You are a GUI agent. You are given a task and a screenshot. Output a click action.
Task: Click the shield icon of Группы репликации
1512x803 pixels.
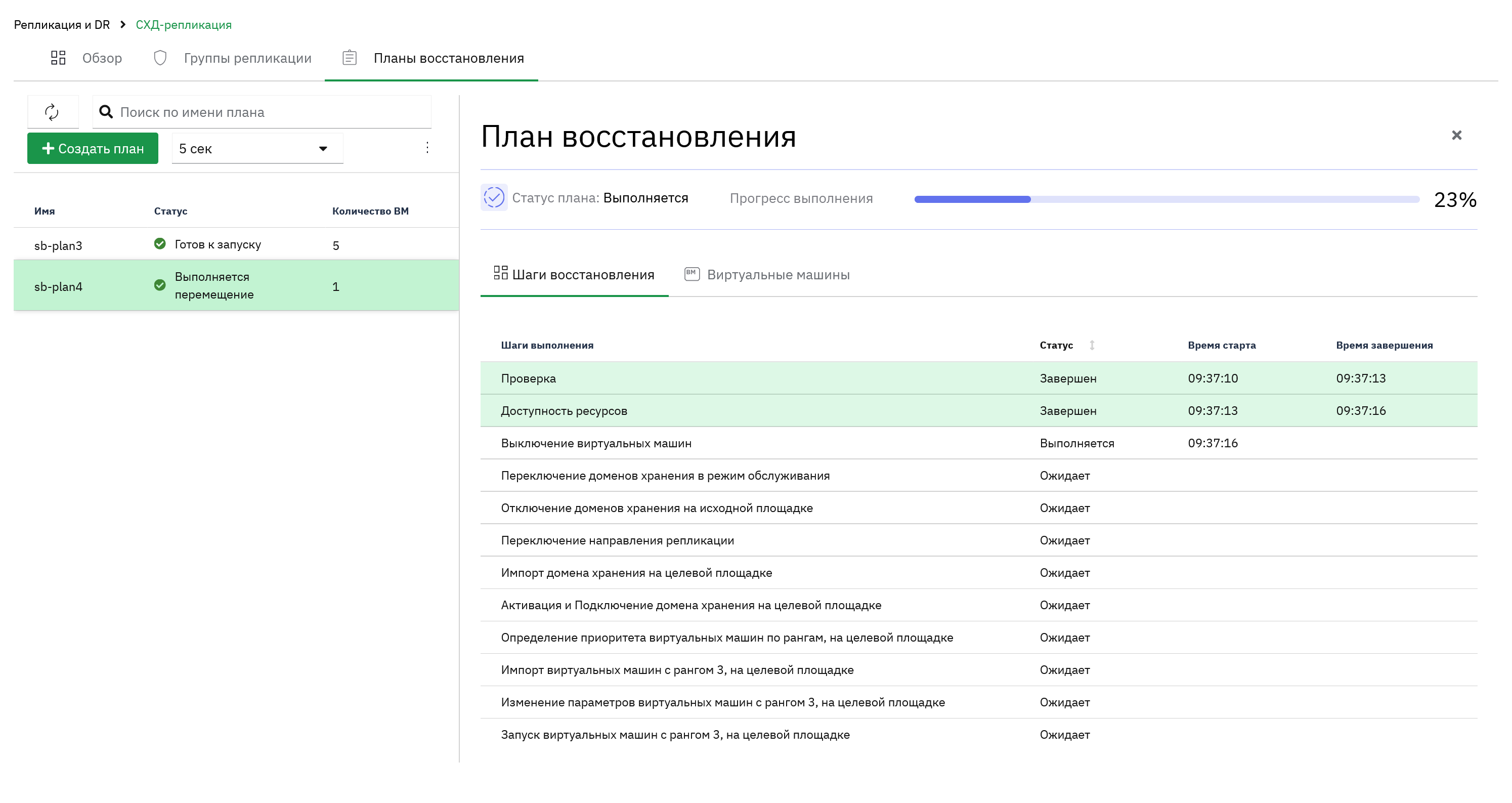(x=160, y=58)
